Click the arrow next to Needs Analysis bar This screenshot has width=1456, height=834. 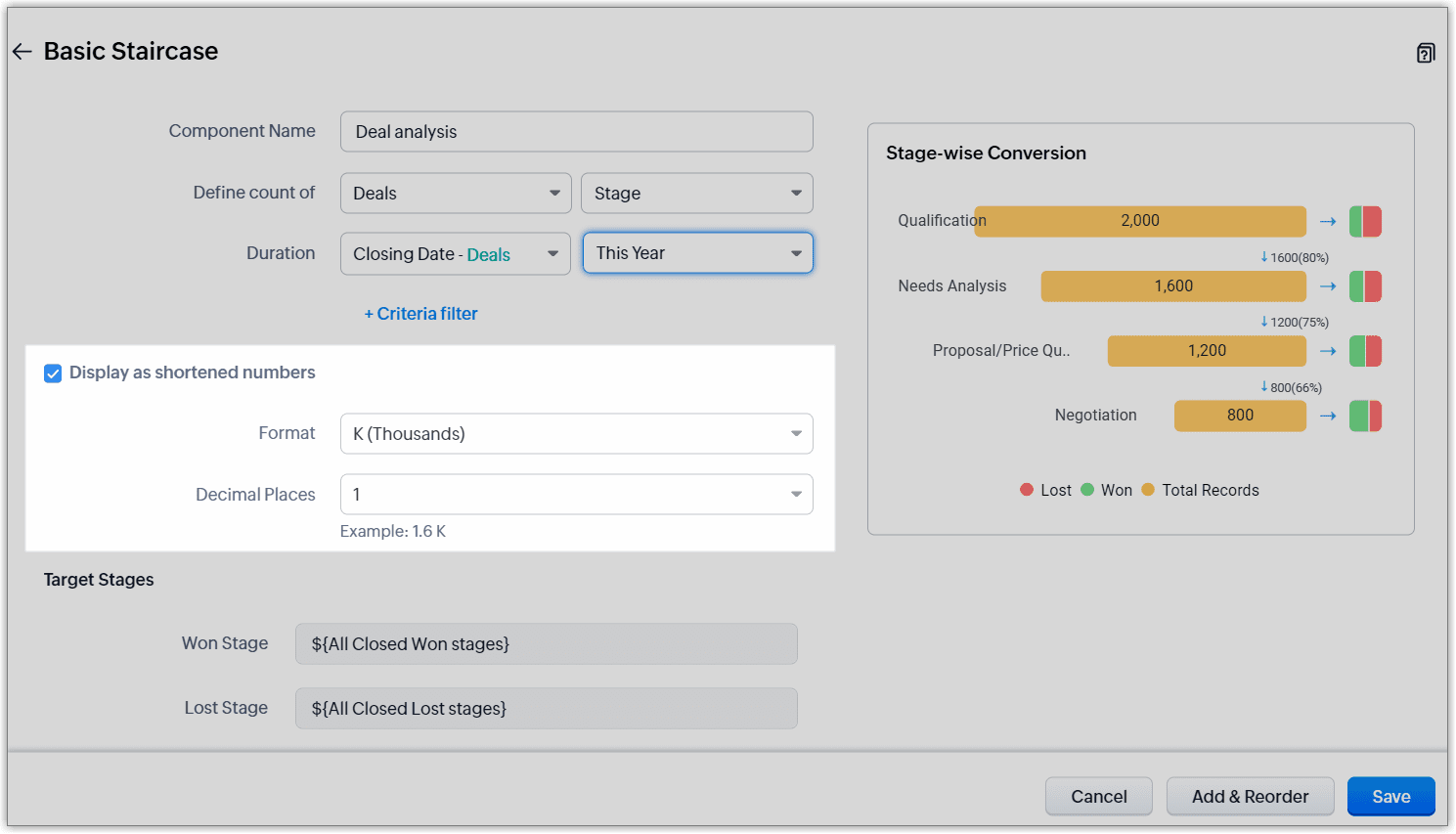[x=1327, y=286]
